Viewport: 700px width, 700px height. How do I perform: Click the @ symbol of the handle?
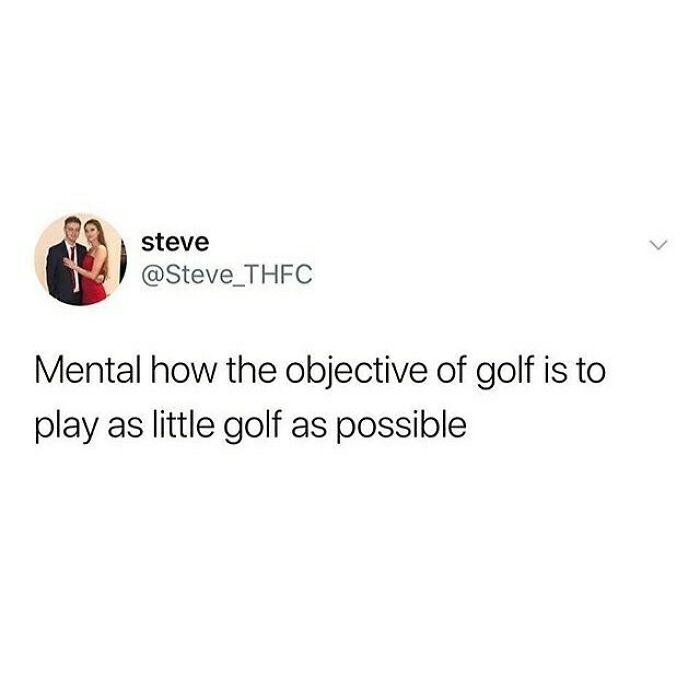pos(152,275)
